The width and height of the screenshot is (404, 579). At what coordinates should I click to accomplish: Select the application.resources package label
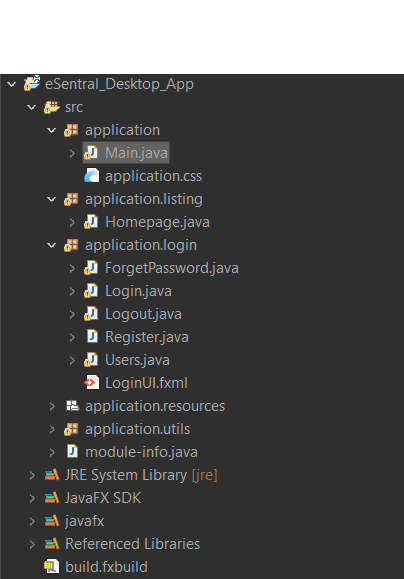point(155,406)
